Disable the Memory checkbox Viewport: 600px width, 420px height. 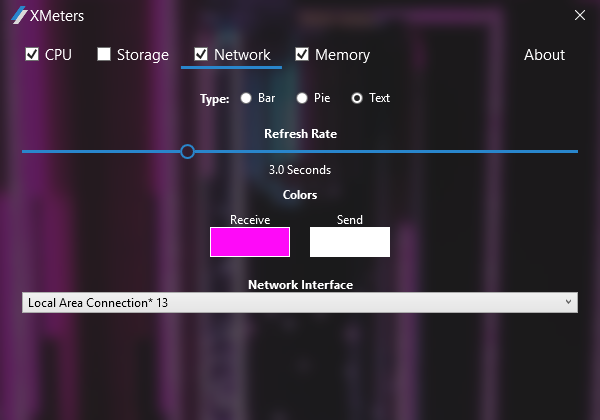(x=302, y=54)
